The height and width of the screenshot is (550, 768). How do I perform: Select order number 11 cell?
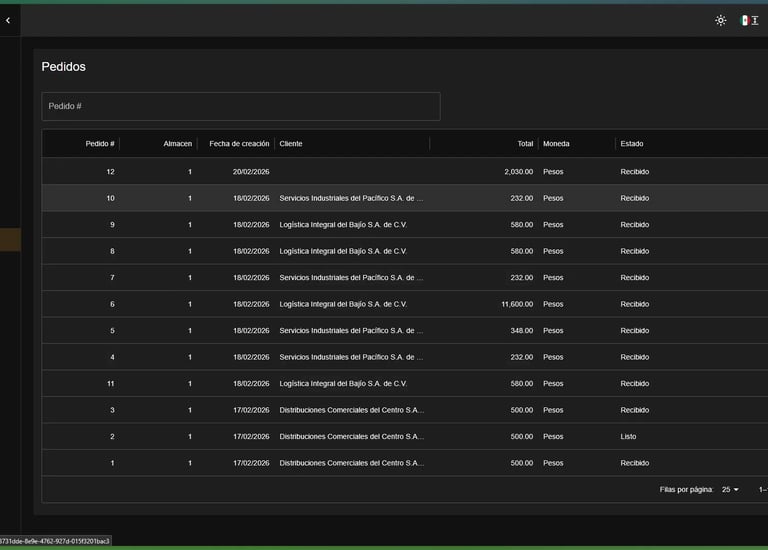tap(111, 383)
